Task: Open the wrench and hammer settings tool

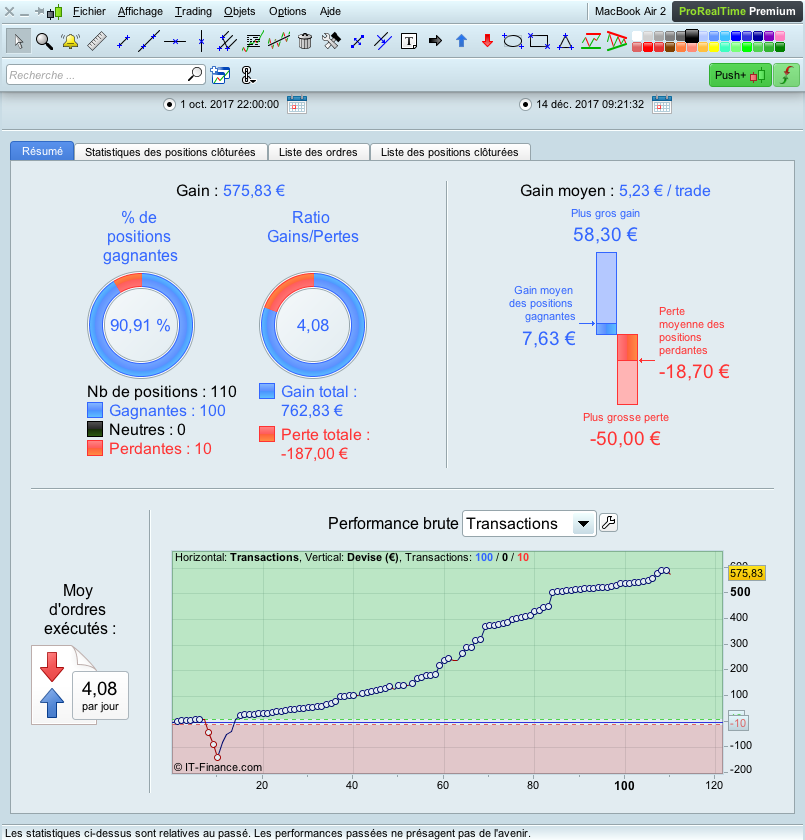Action: (331, 41)
